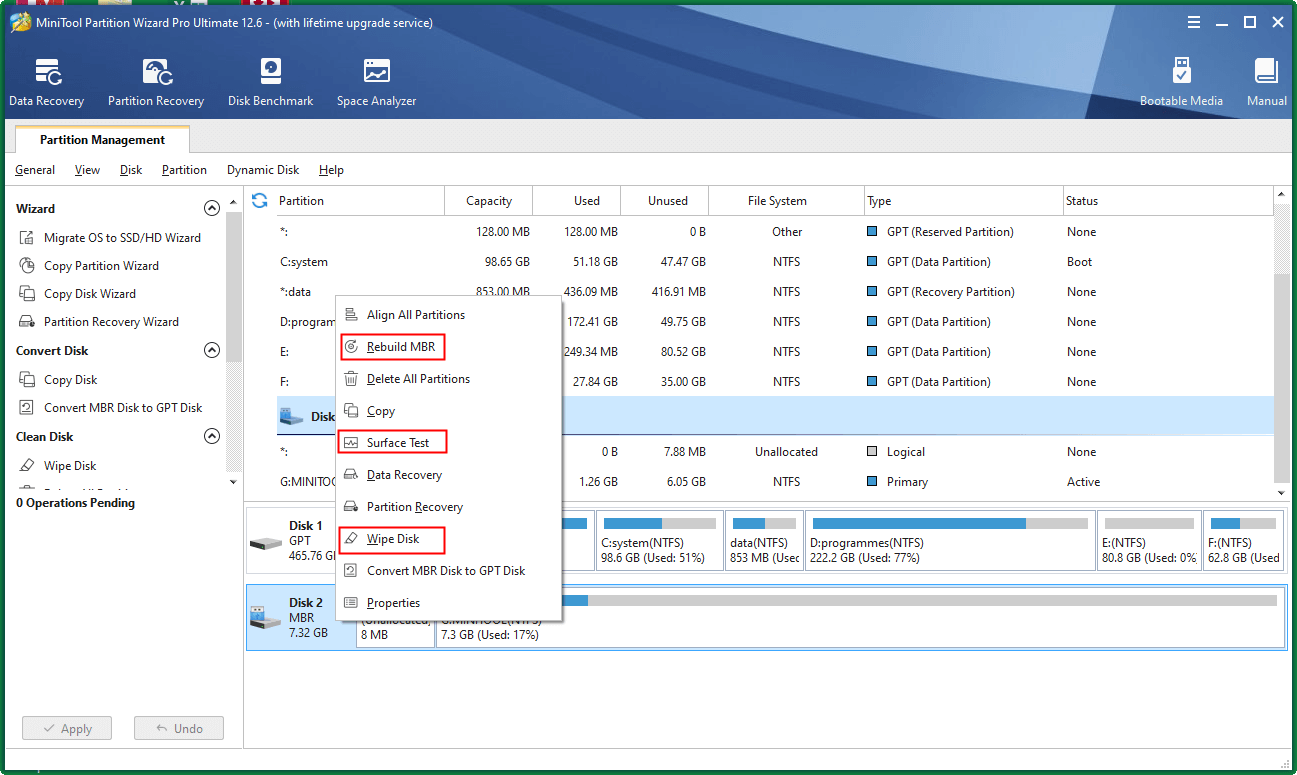Click the Data Recovery icon in the context menu
This screenshot has height=775, width=1297.
[351, 475]
